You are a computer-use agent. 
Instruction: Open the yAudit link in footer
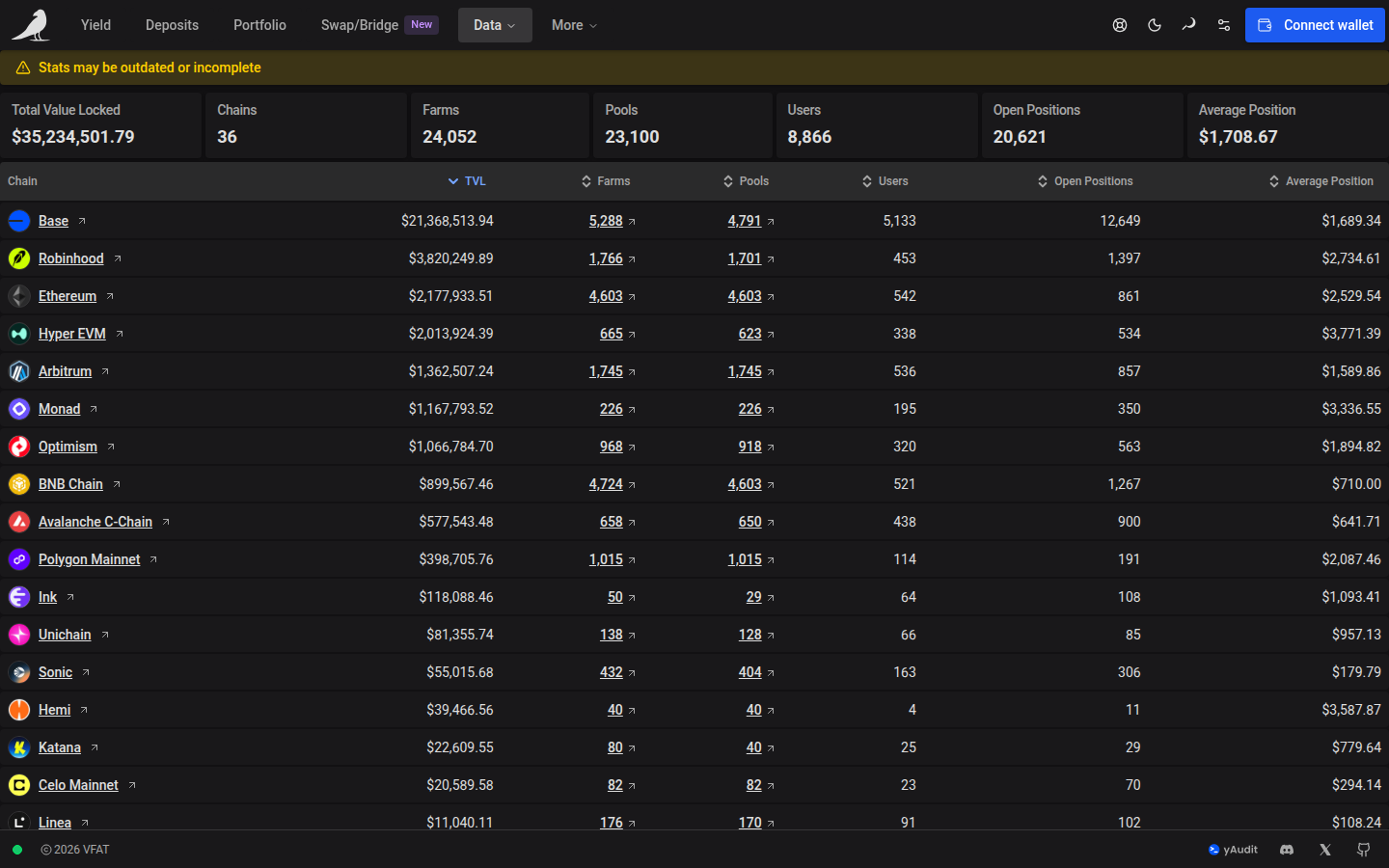click(x=1233, y=850)
